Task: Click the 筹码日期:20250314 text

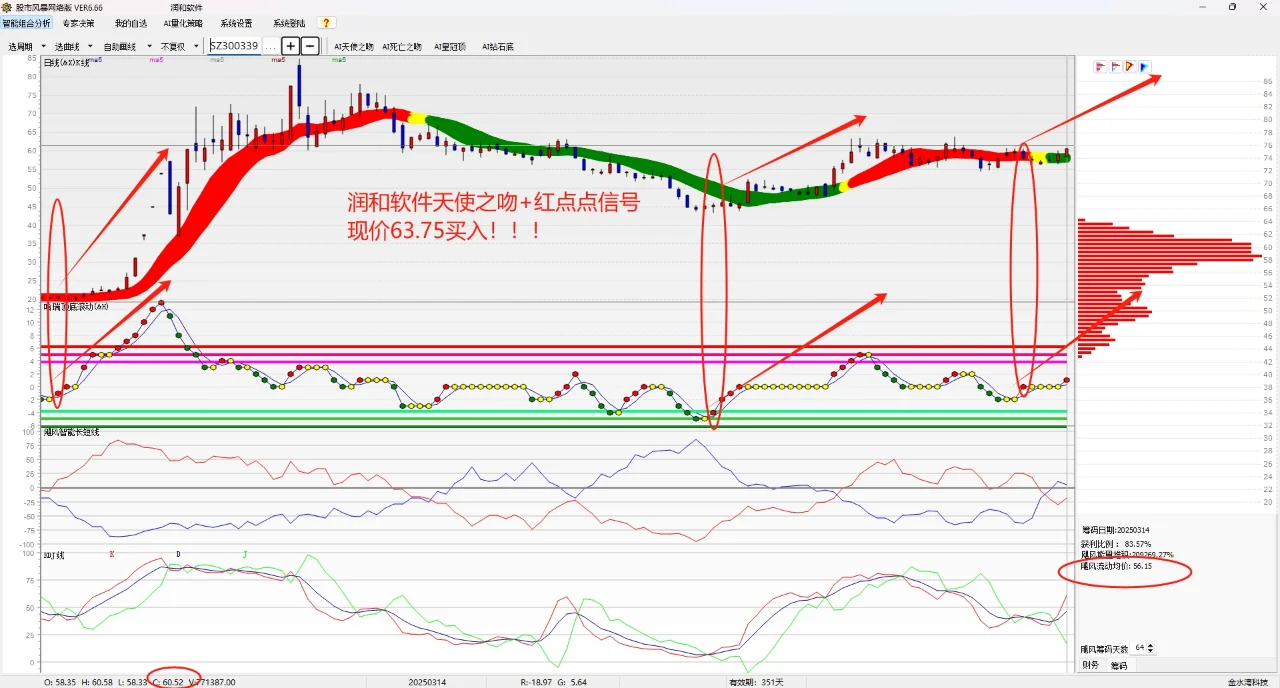Action: [x=1117, y=530]
